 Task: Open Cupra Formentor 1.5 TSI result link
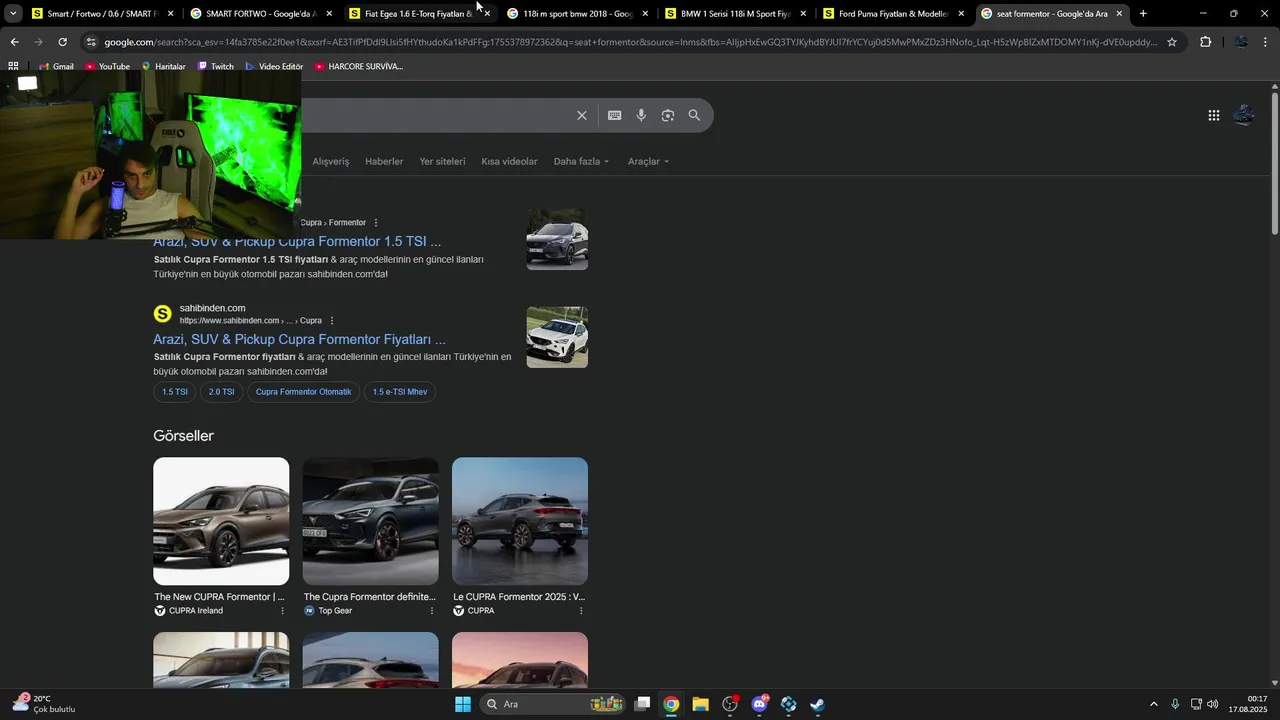[x=297, y=241]
